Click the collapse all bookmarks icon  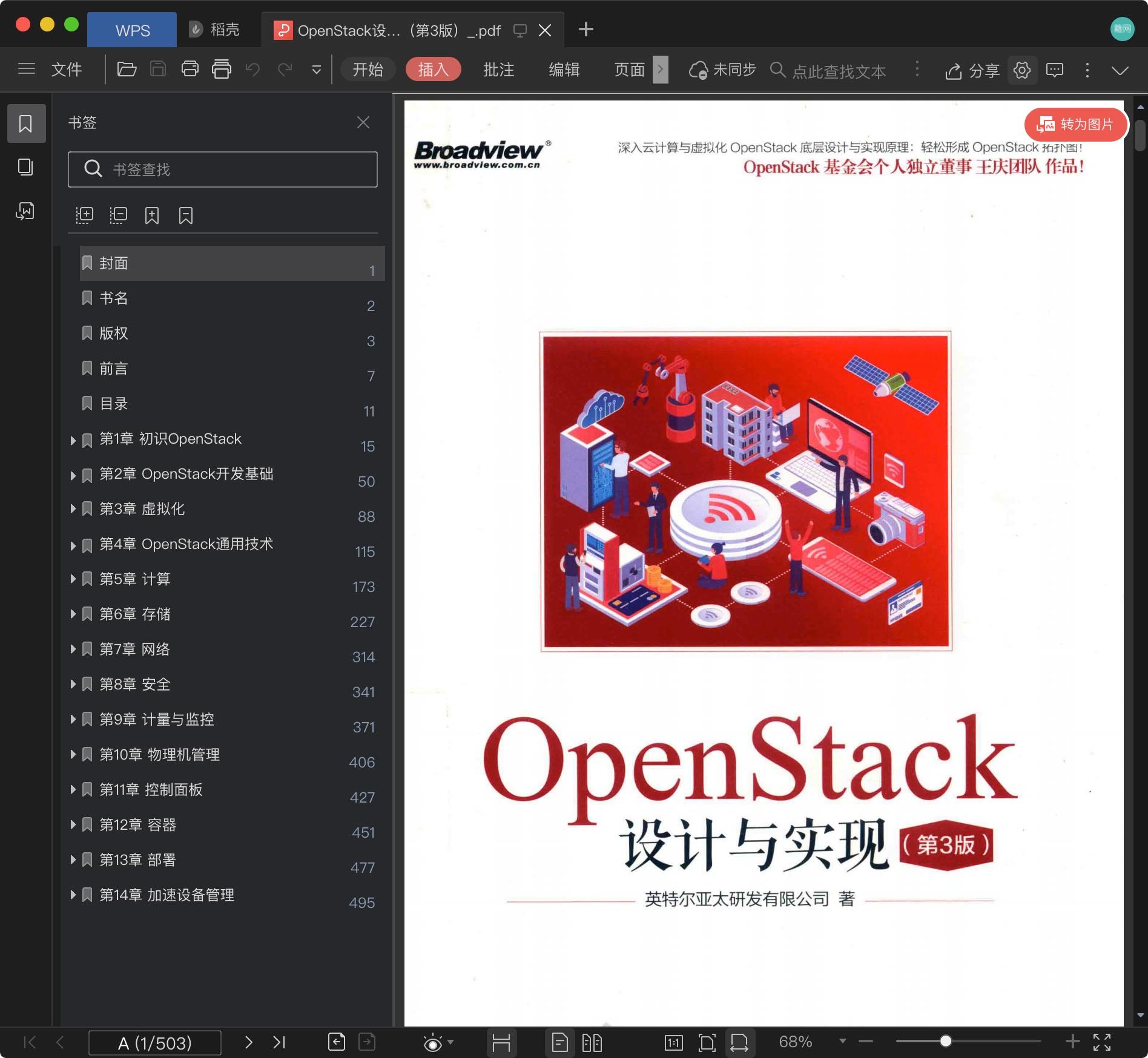point(118,215)
